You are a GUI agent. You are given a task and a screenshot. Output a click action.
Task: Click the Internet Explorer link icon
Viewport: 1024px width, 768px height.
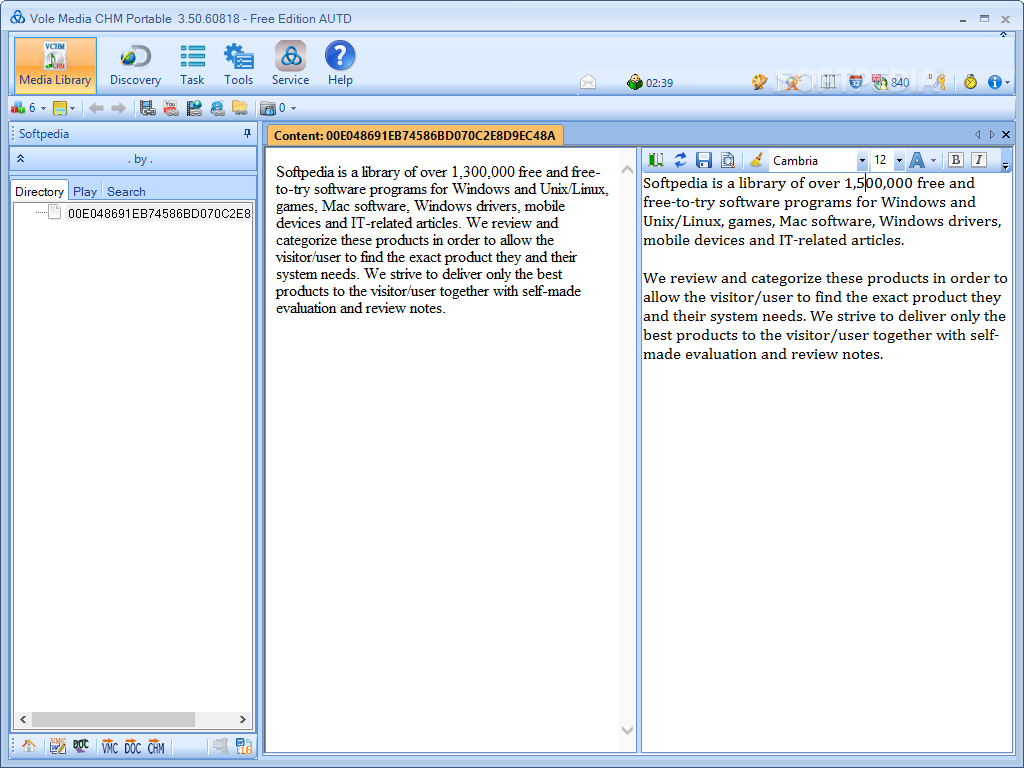[217, 108]
